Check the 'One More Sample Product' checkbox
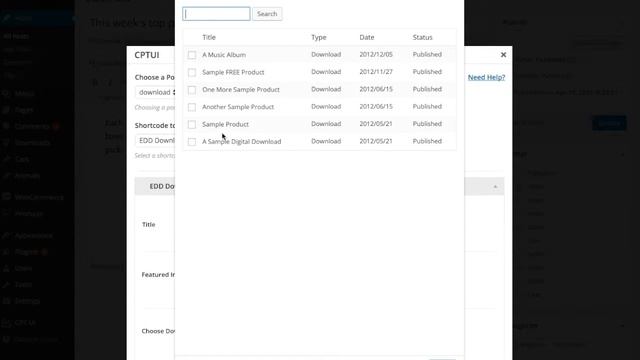640x360 pixels. click(x=192, y=89)
